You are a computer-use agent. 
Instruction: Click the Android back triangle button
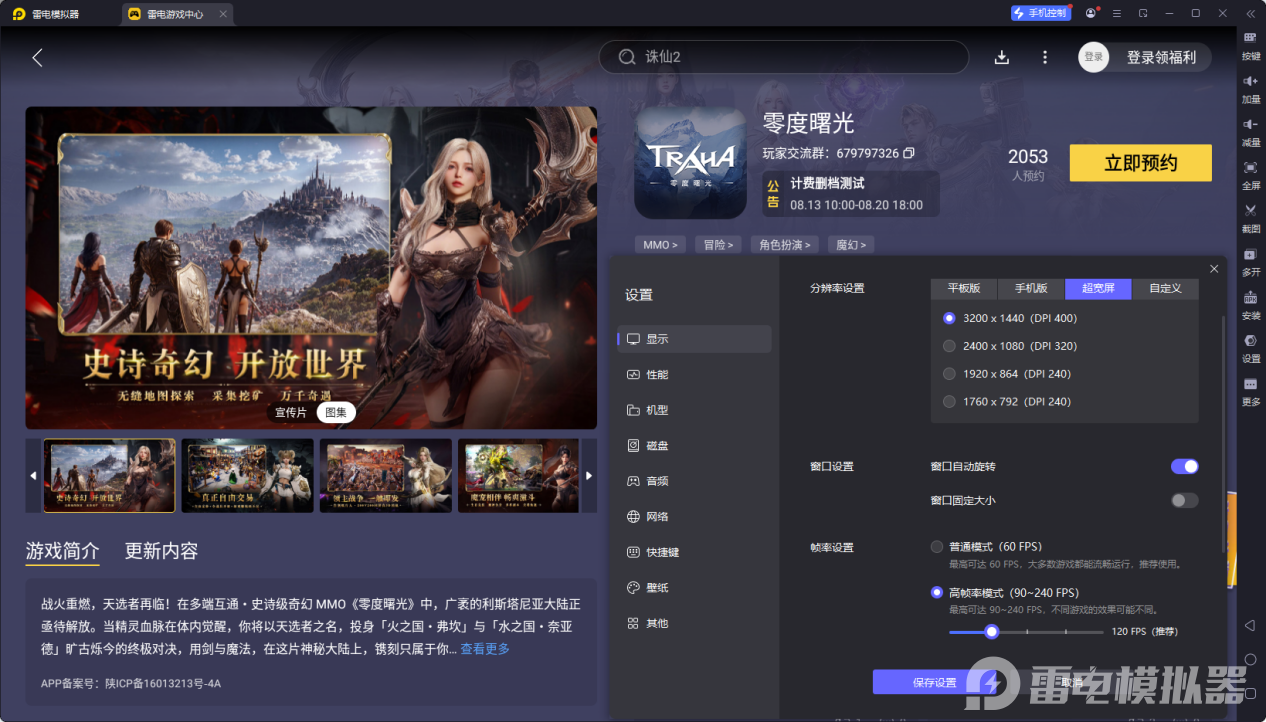click(1250, 626)
